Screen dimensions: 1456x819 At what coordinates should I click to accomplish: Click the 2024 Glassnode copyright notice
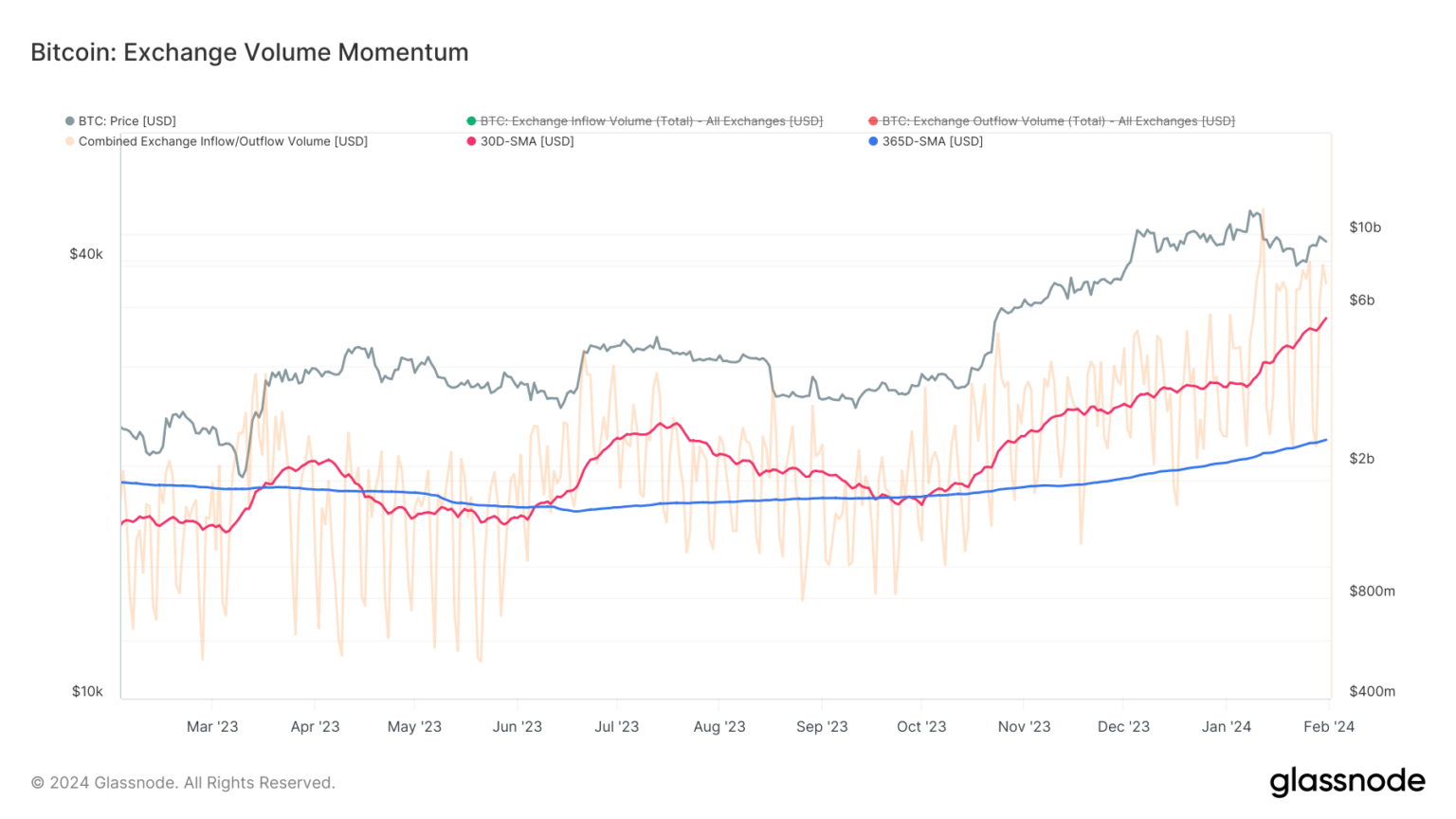pyautogui.click(x=183, y=783)
